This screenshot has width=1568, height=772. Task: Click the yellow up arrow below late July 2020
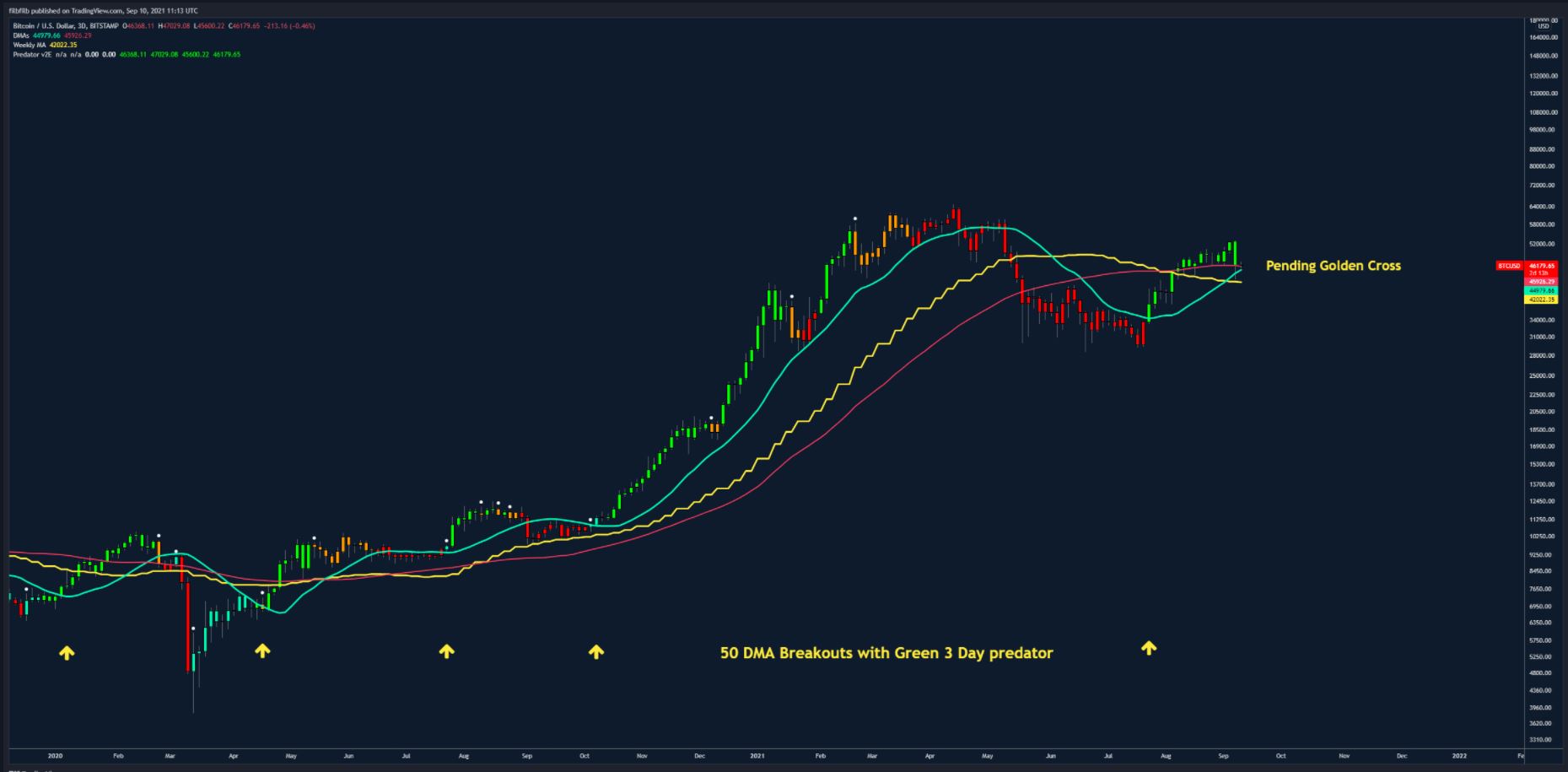click(x=446, y=651)
